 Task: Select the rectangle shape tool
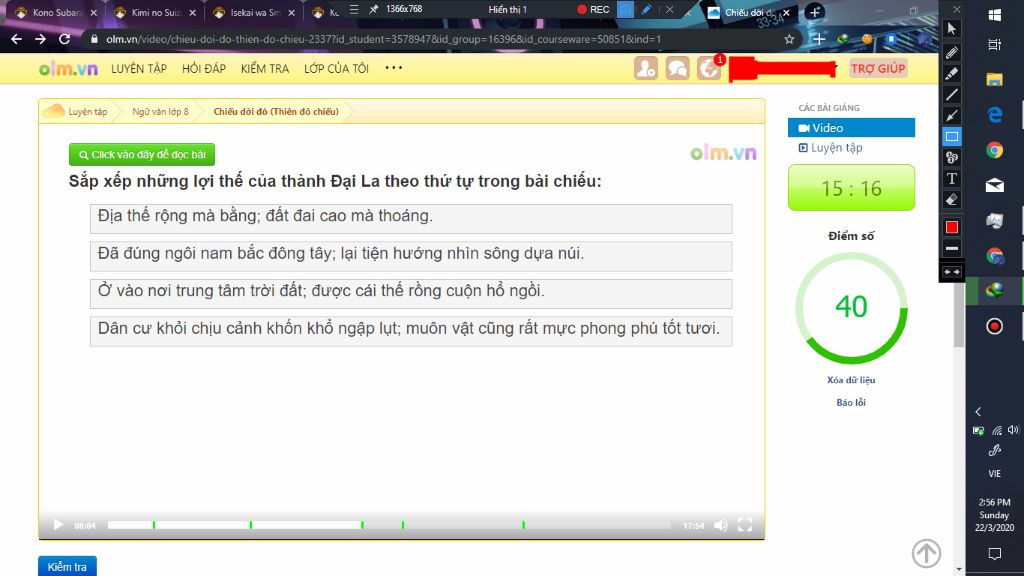point(952,136)
